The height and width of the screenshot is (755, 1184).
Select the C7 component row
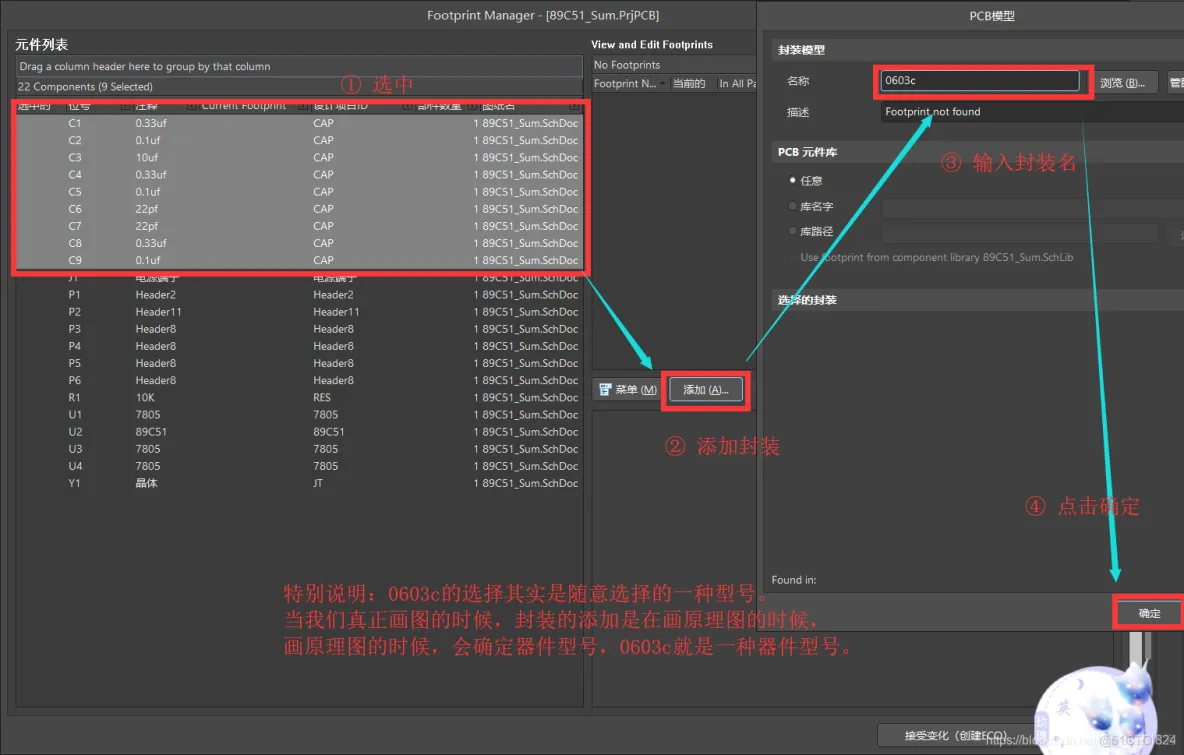[299, 226]
